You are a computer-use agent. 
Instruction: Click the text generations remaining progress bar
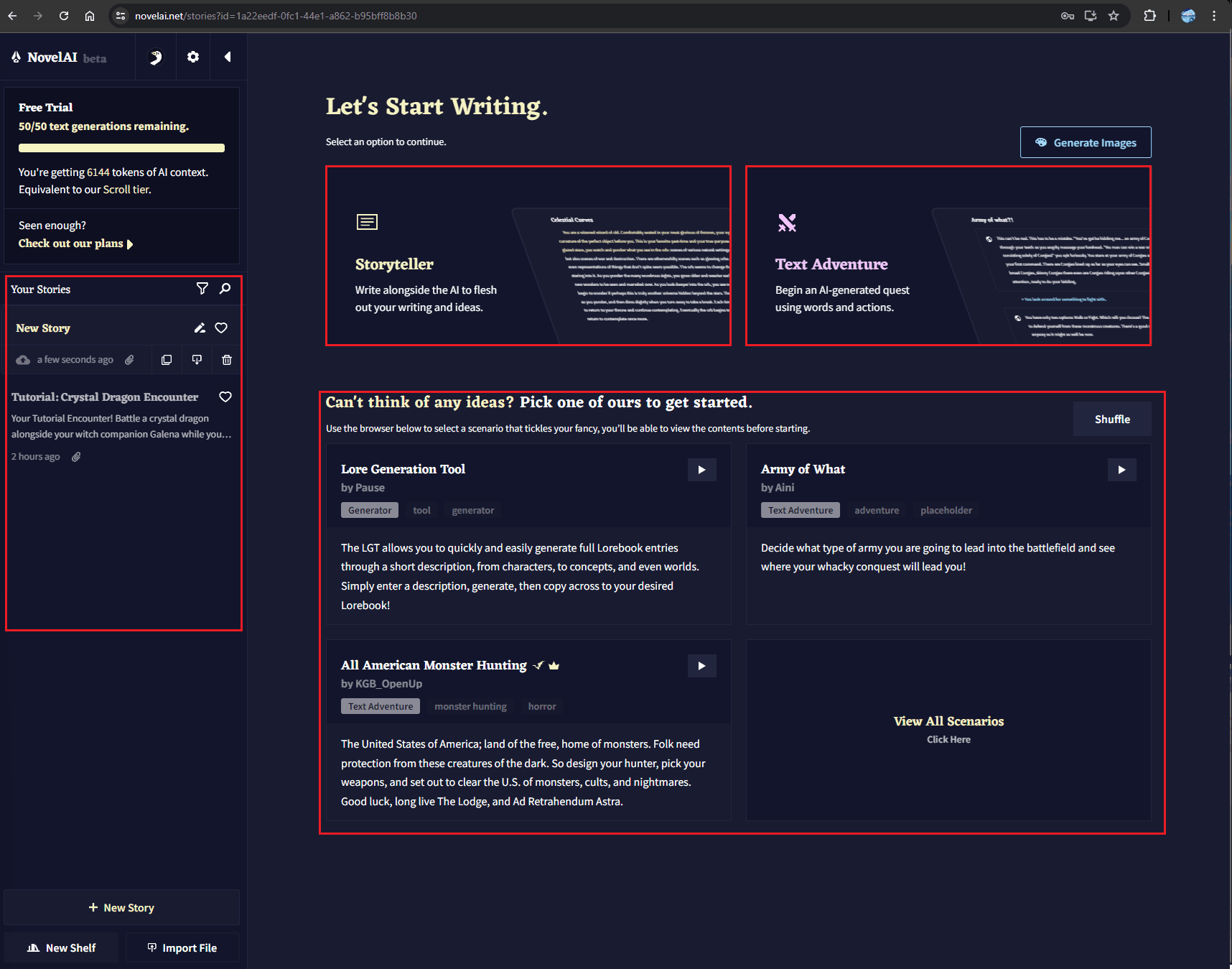coord(121,148)
